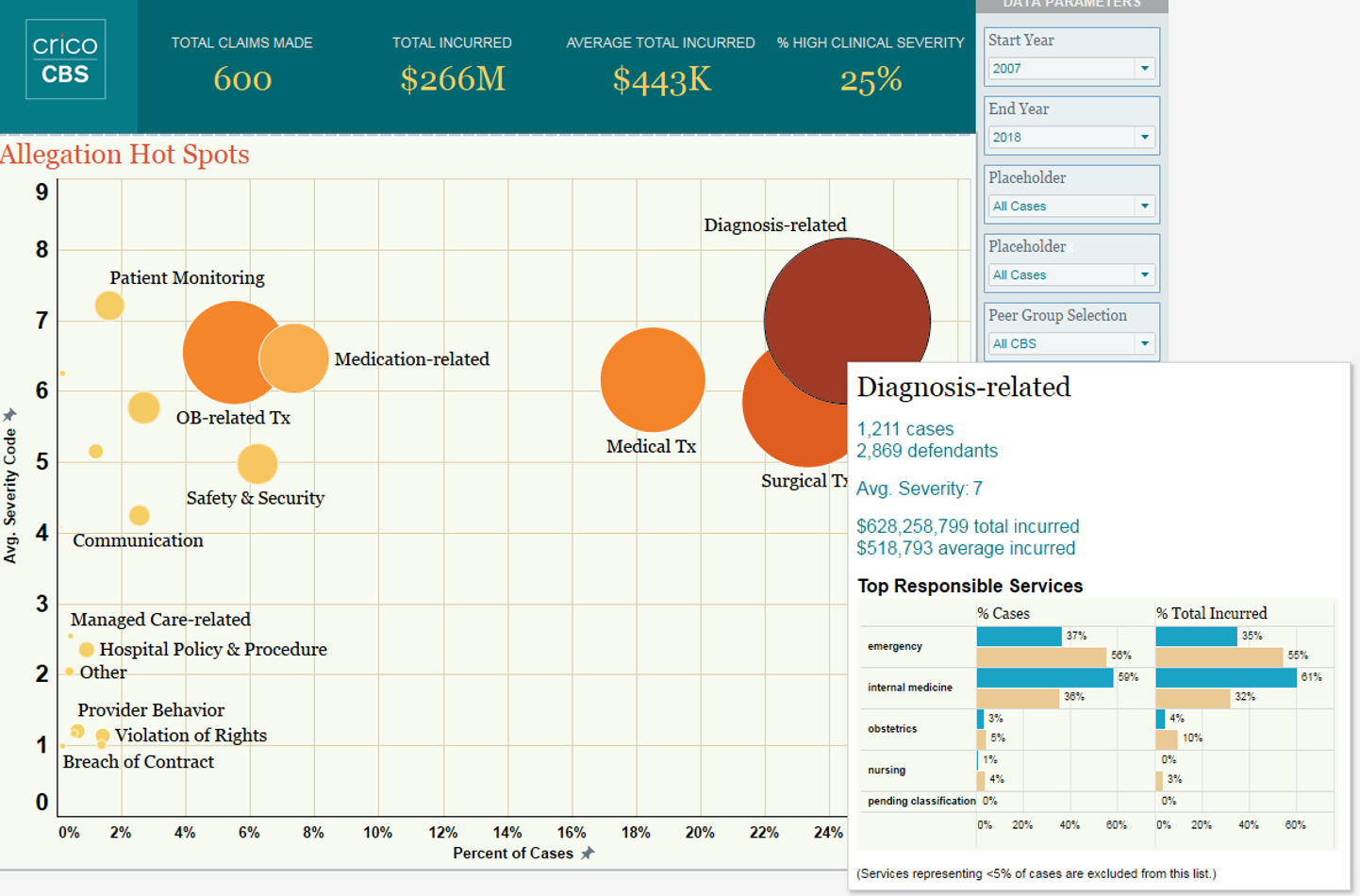Click the crico CBS logo
The image size is (1360, 896).
pyautogui.click(x=65, y=59)
